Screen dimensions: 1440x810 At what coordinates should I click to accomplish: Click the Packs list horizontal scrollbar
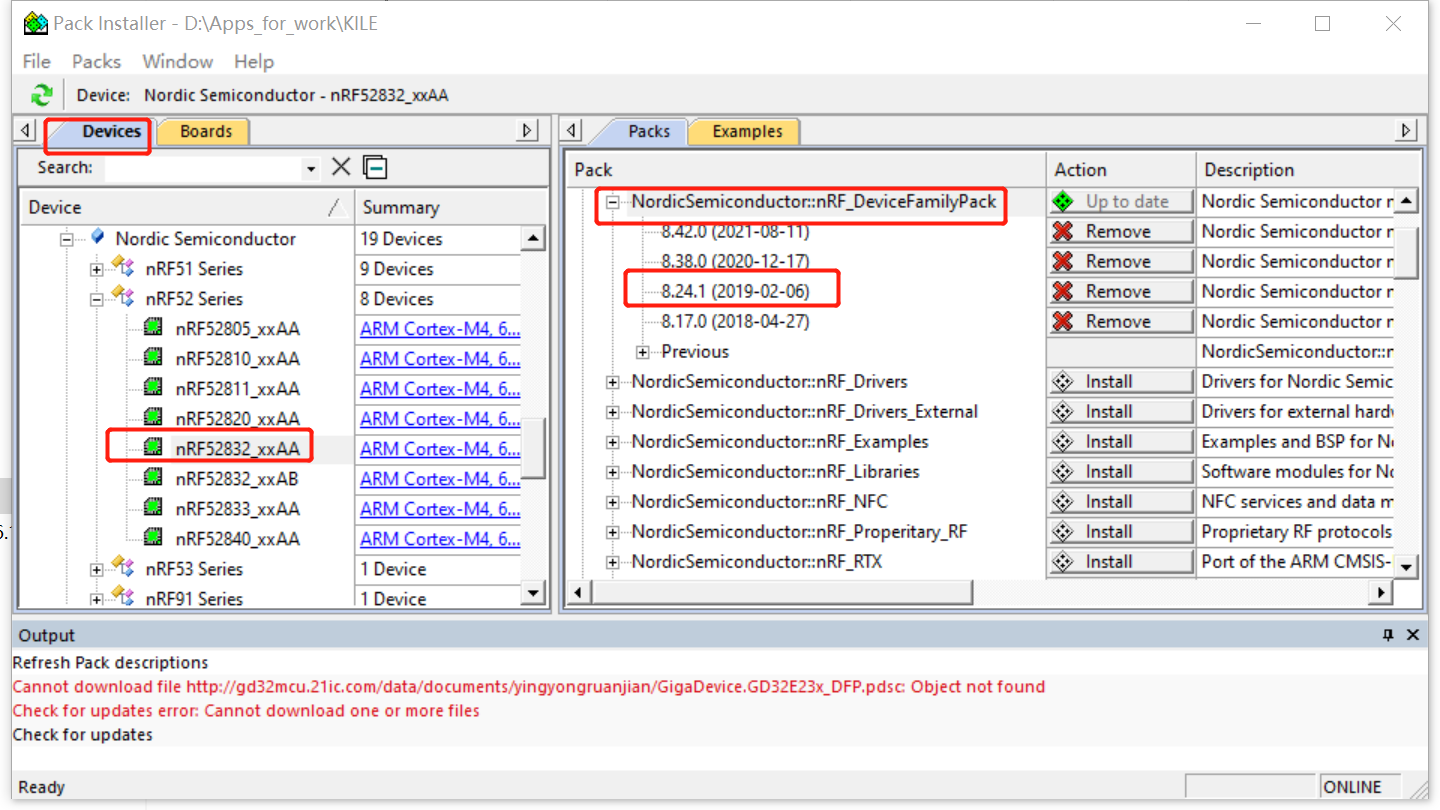click(x=780, y=593)
